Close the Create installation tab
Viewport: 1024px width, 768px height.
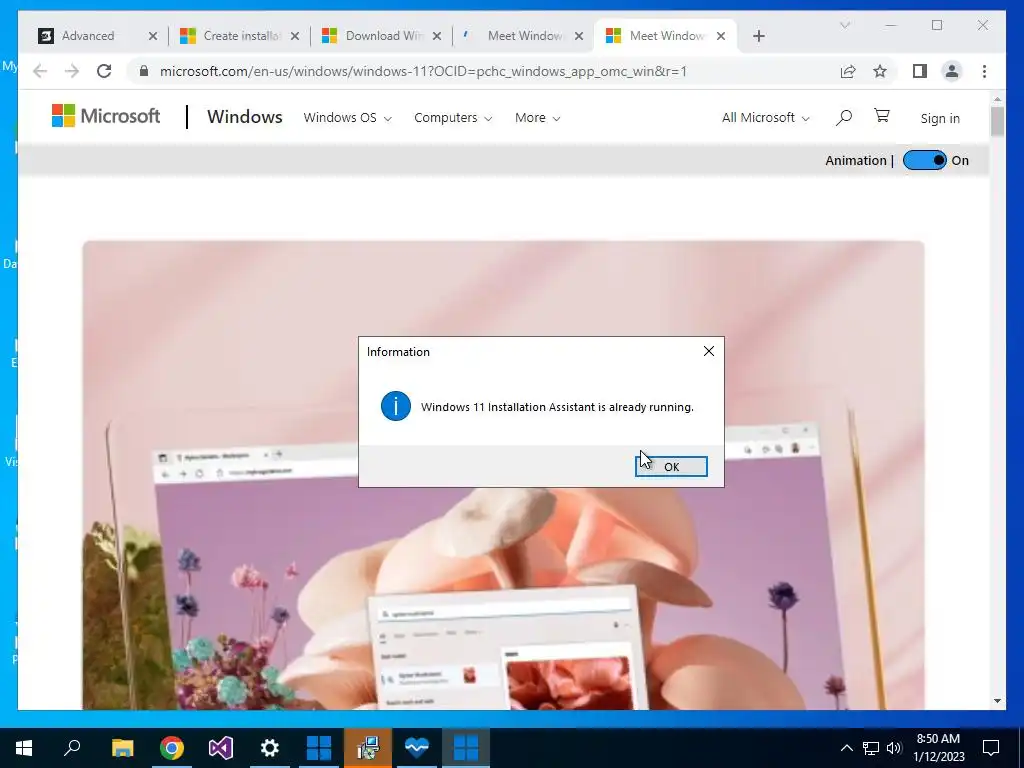point(295,36)
